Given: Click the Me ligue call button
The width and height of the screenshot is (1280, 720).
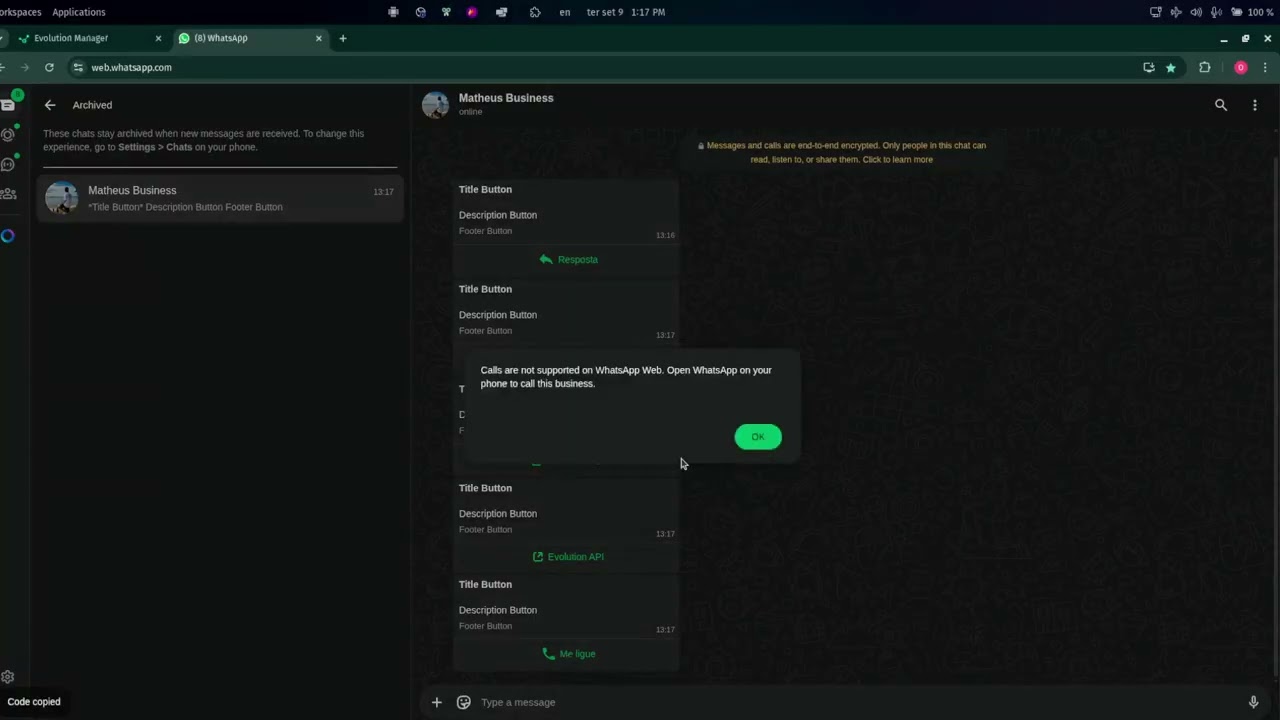Looking at the screenshot, I should click(568, 654).
